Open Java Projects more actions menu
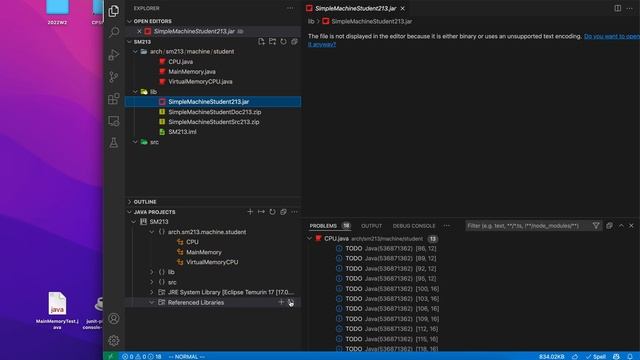 tap(294, 212)
